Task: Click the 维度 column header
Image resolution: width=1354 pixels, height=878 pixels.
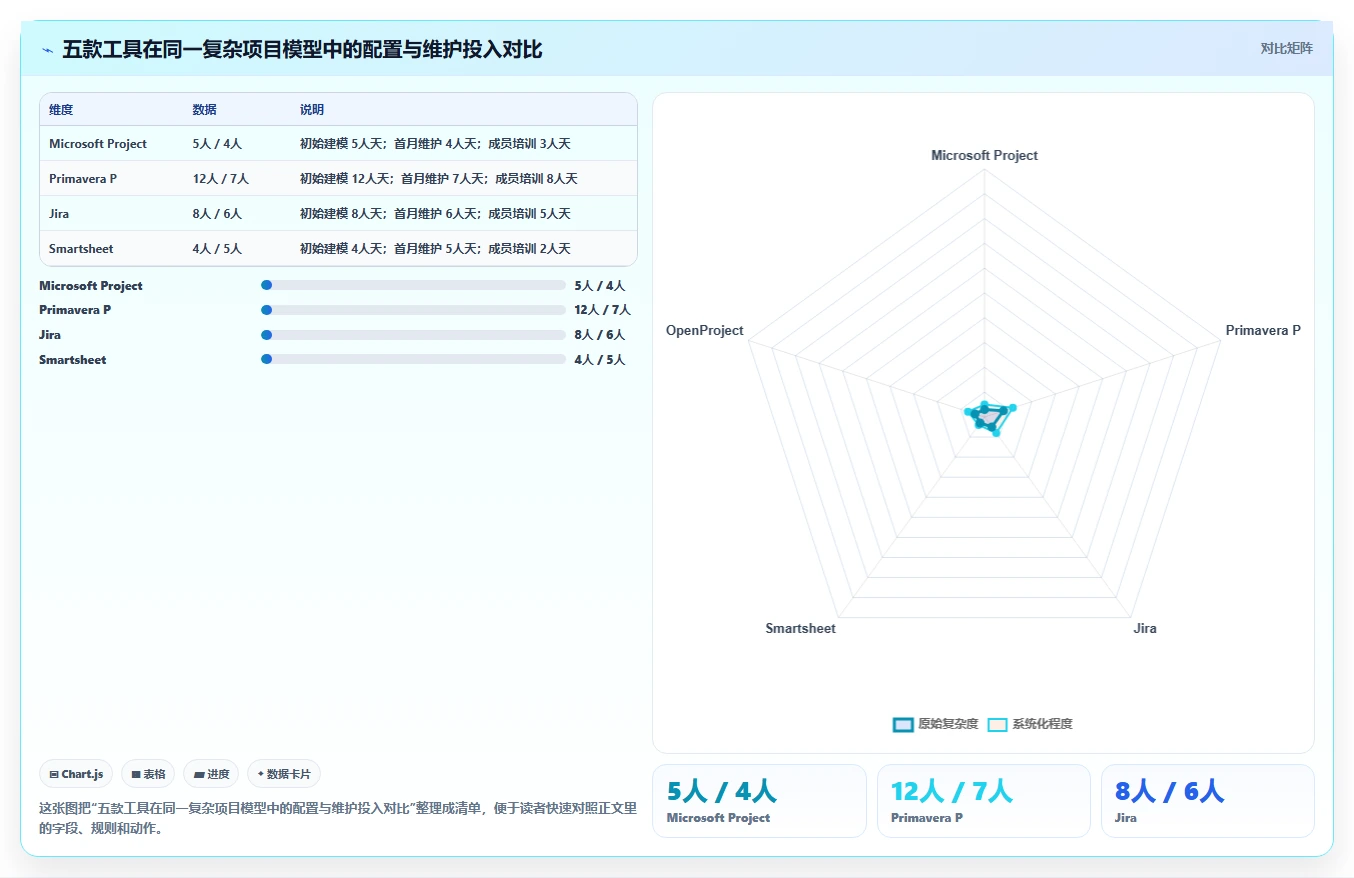Action: coord(61,110)
